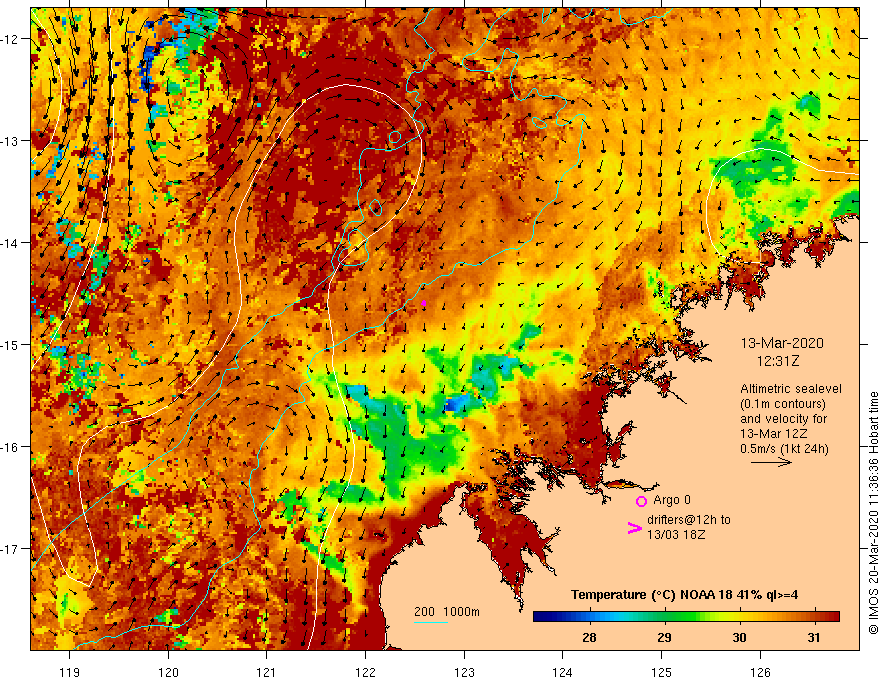
Task: Click the longitude axis label "119"
Action: coord(70,672)
